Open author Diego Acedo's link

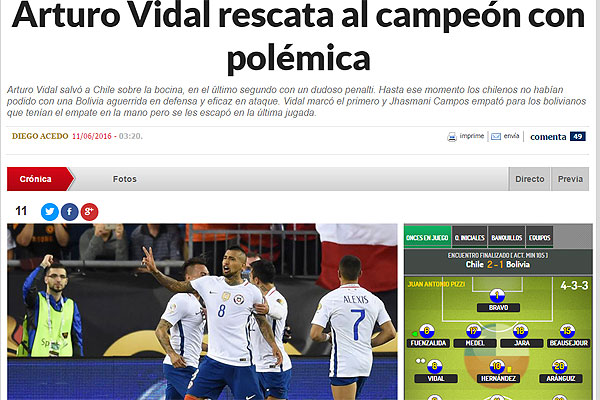(40, 136)
